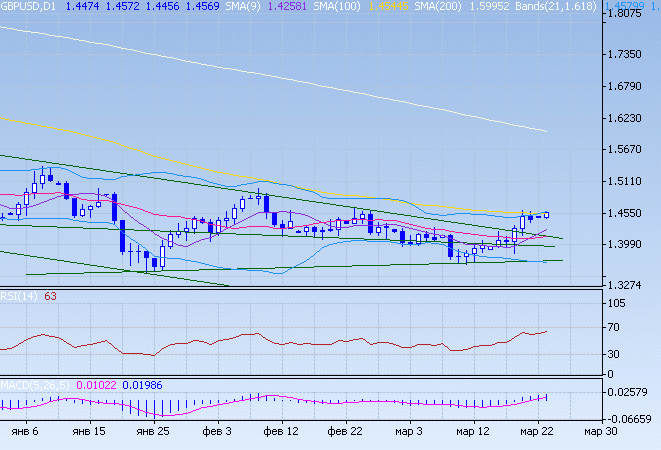This screenshot has height=450, width=661.
Task: Click the RSI 30 level label
Action: click(617, 354)
